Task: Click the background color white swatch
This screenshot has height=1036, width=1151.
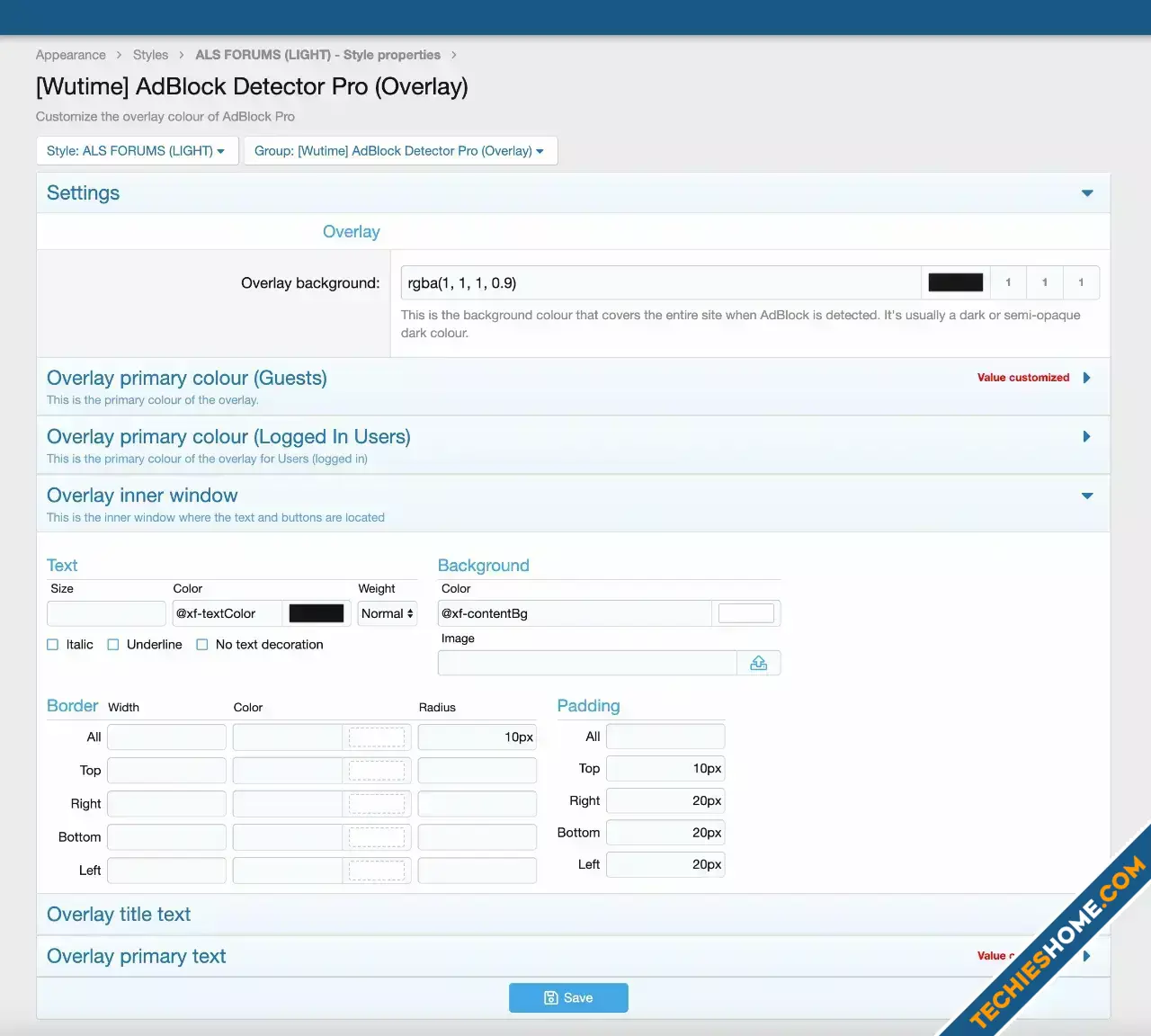Action: 746,613
